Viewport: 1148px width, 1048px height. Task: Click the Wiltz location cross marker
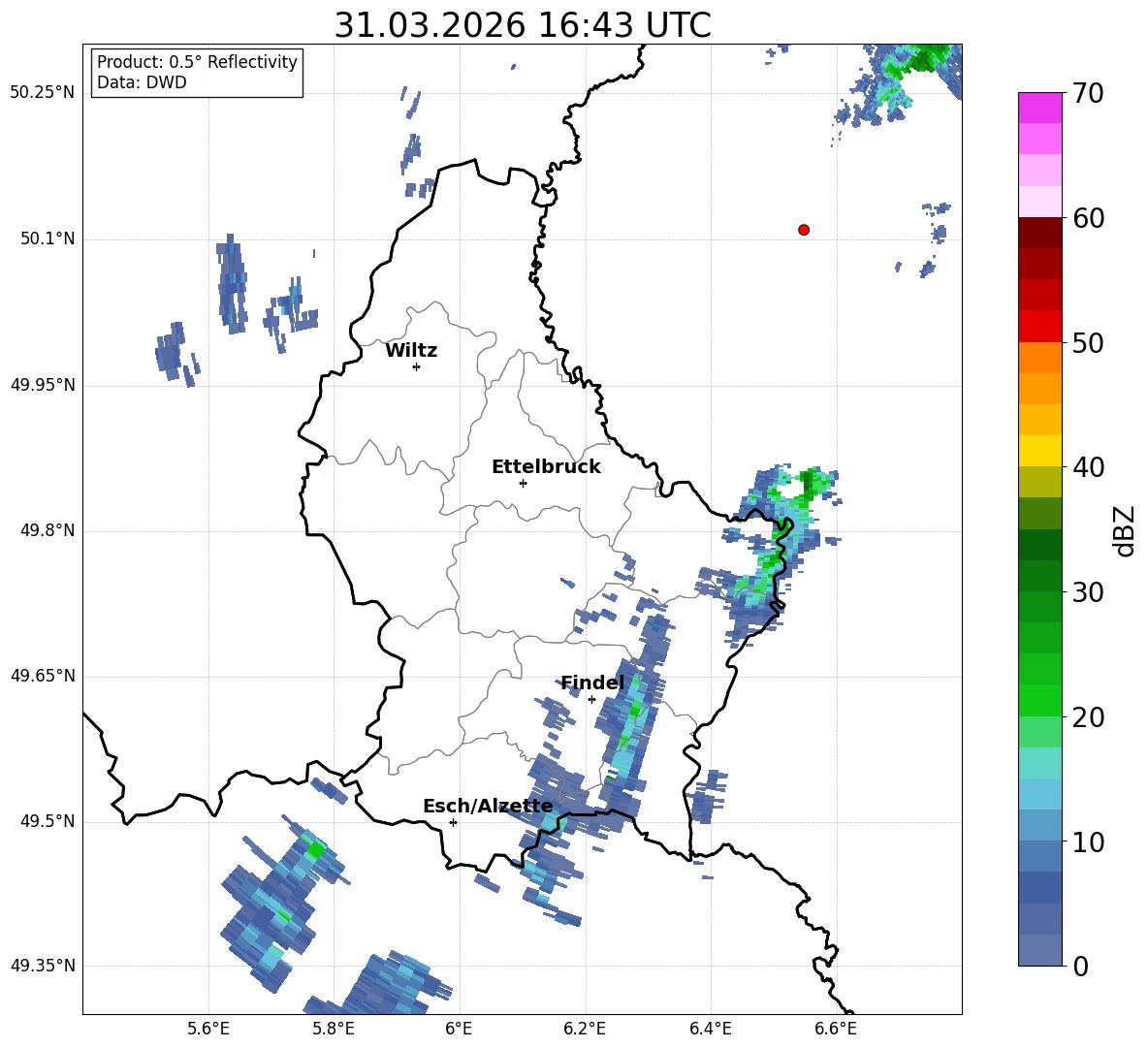coord(417,366)
